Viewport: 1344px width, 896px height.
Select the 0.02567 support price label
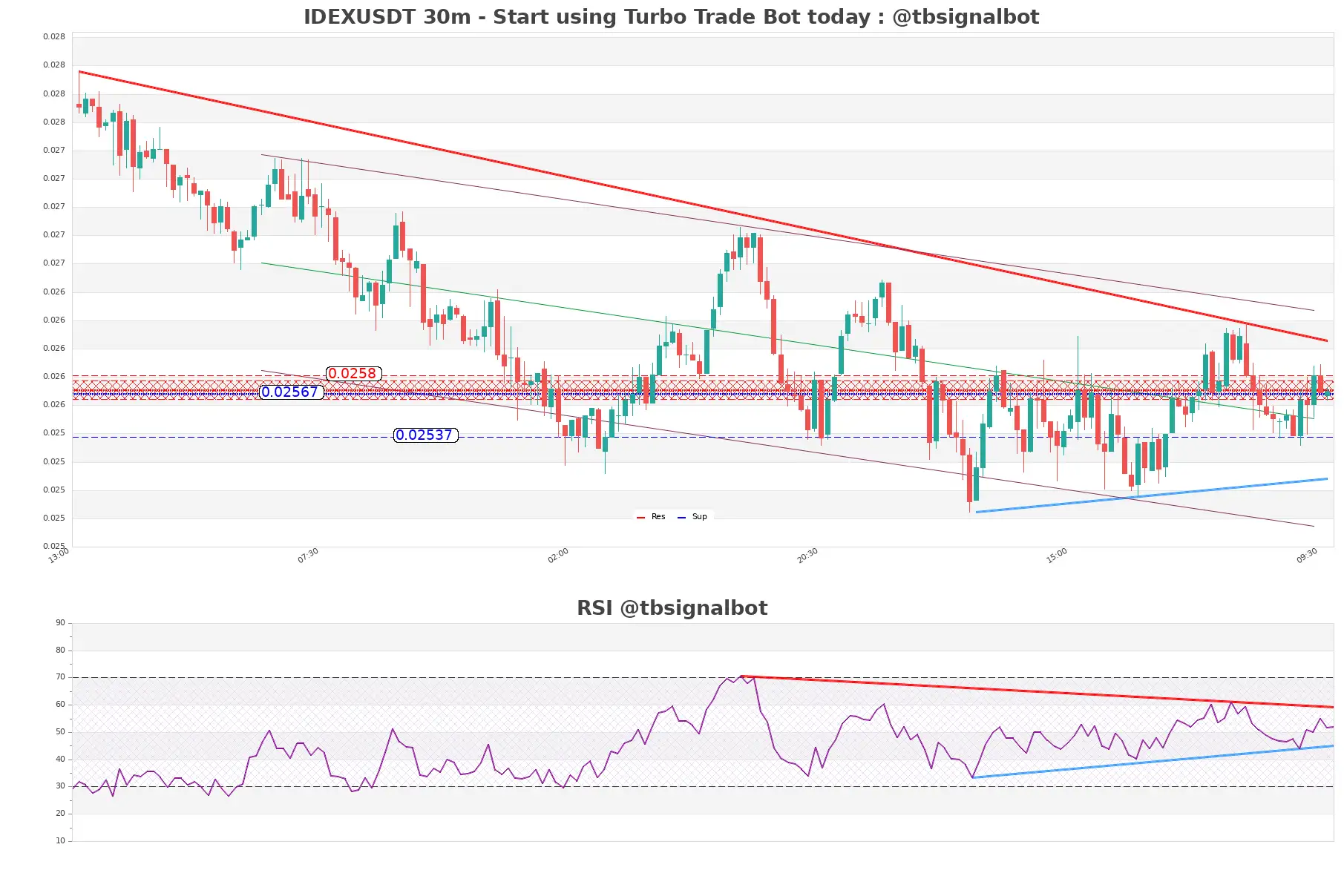[x=291, y=392]
